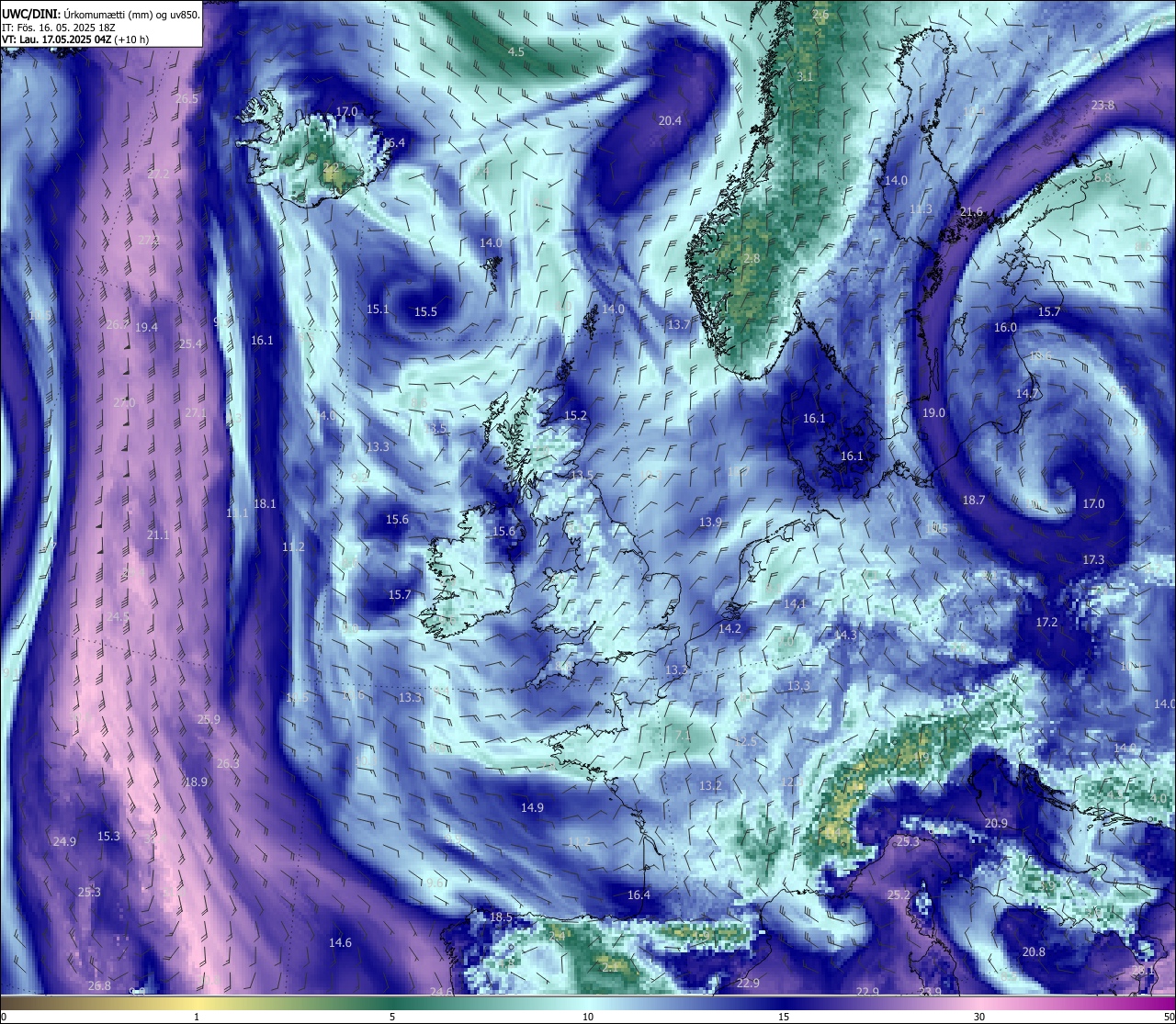Click the colorbar label '1'
Viewport: 1176px width, 1024px height.
(197, 1017)
